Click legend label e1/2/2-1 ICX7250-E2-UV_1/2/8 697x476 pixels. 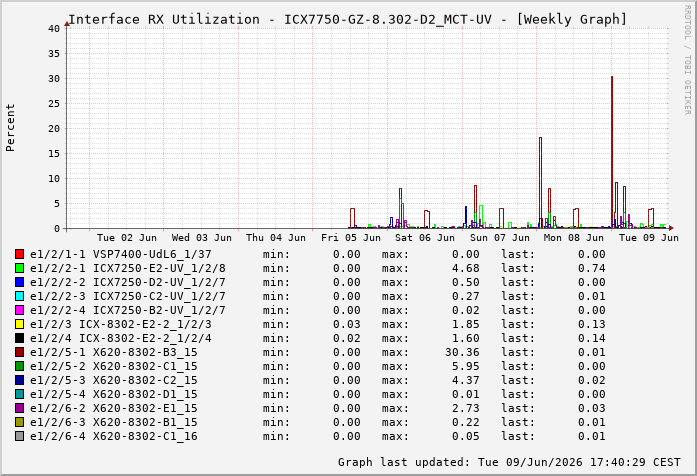point(128,268)
